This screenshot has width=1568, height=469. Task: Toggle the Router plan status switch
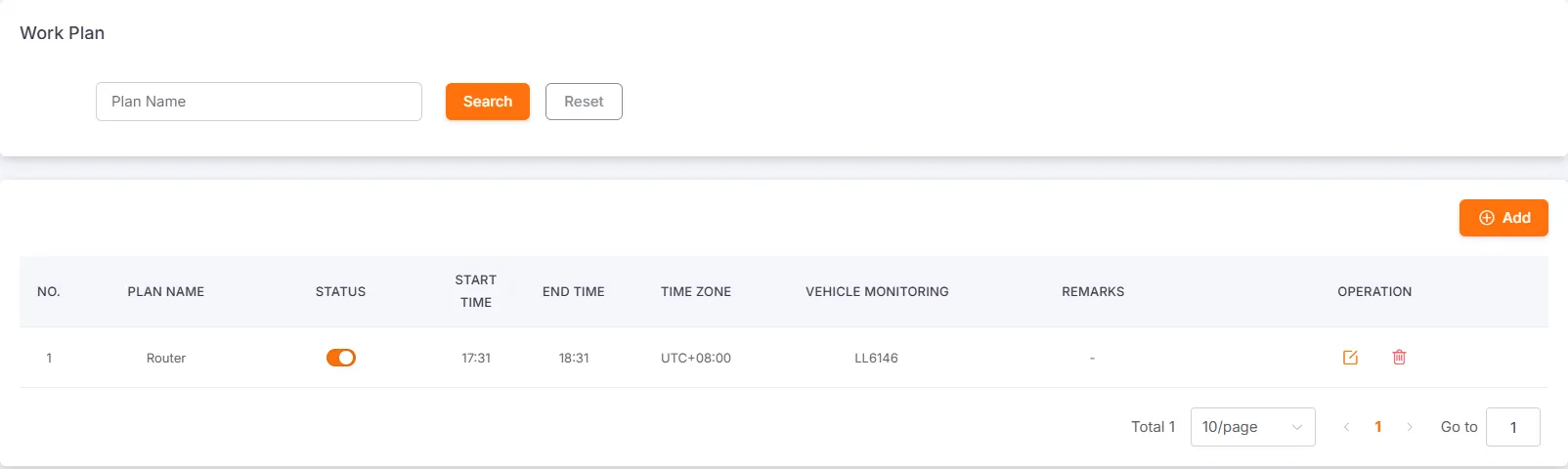341,358
